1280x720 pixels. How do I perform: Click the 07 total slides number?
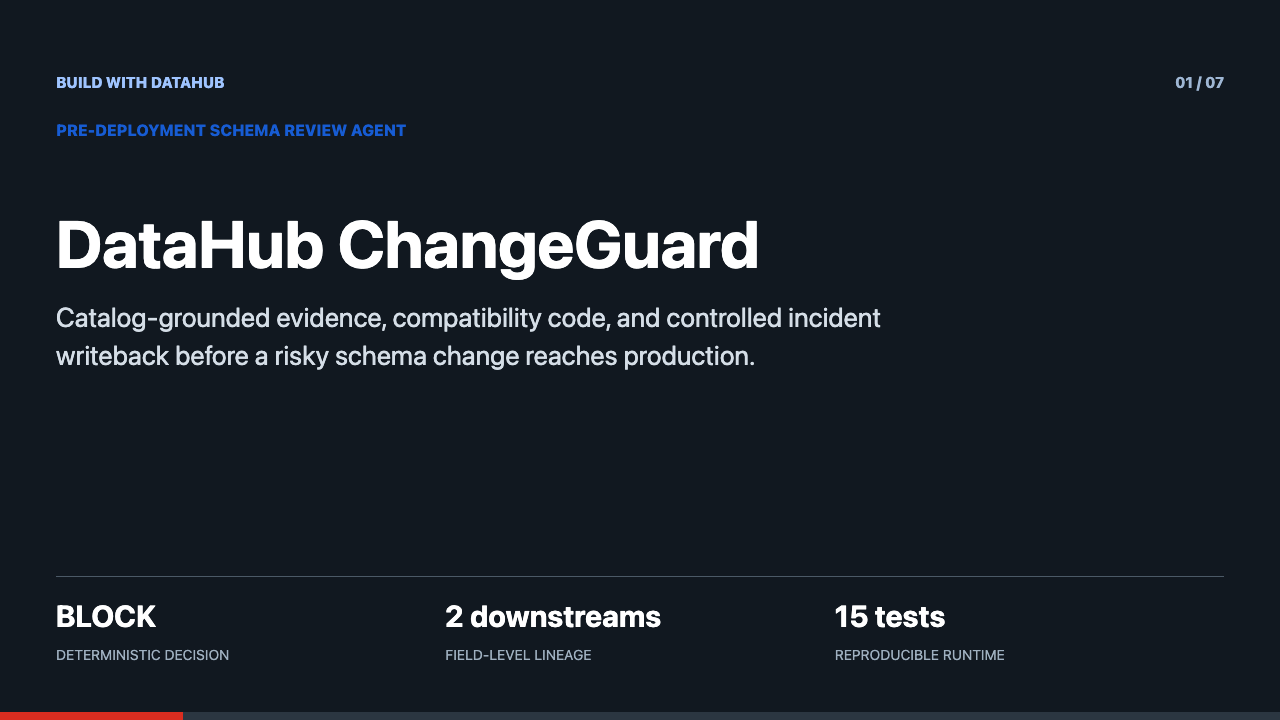coord(1214,83)
